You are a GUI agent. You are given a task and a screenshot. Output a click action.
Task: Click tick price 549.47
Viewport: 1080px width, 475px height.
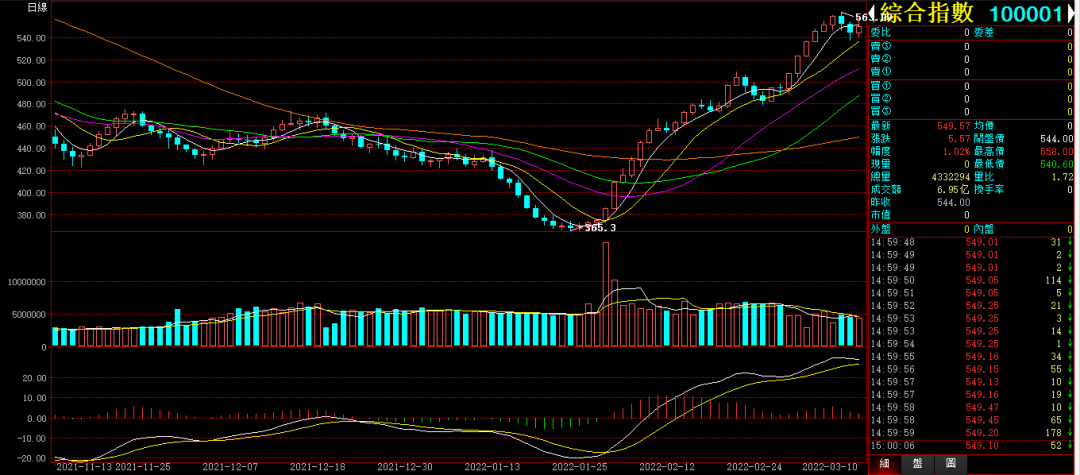980,406
